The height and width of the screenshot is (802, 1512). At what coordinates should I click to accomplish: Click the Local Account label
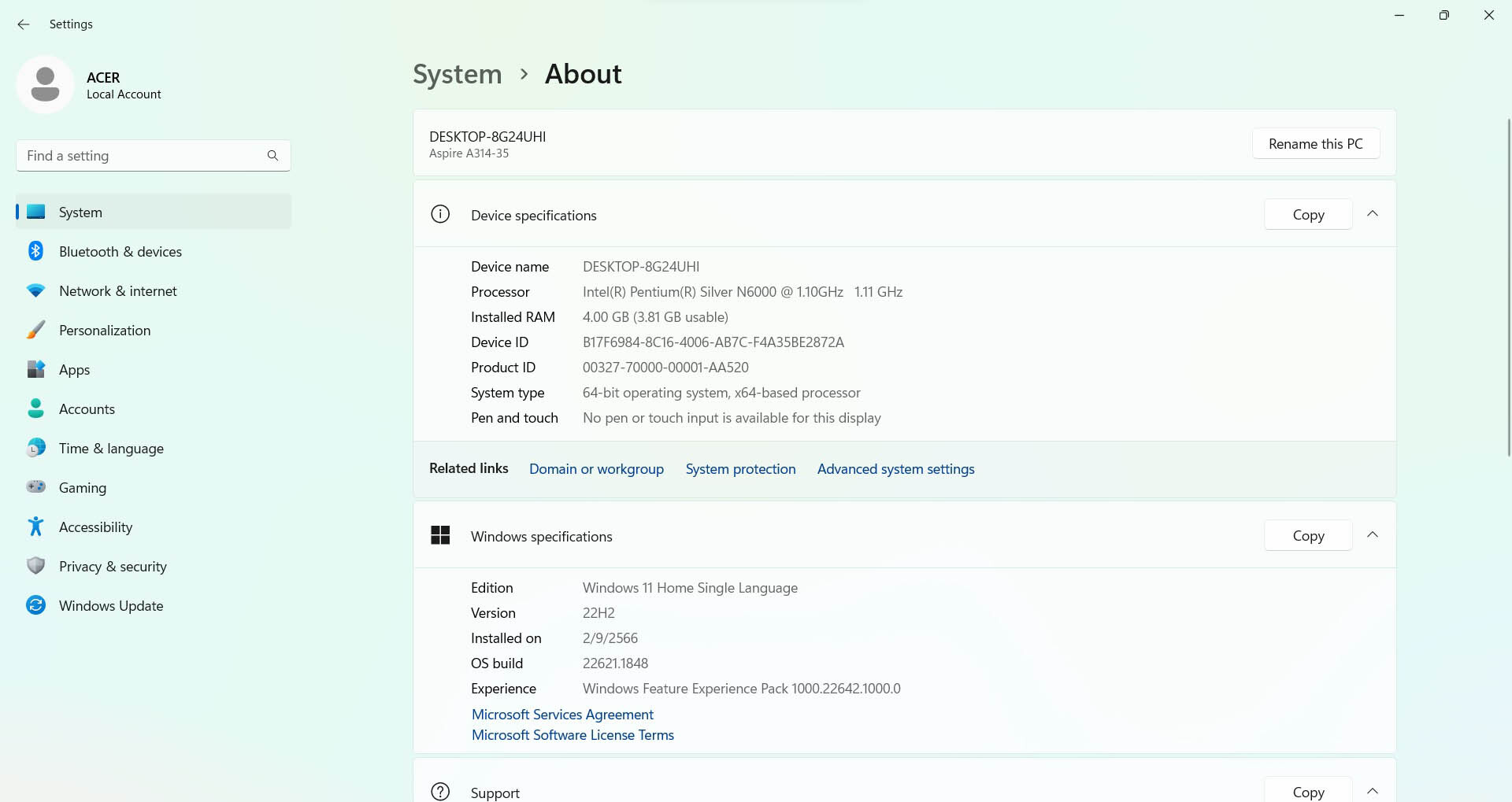[124, 94]
